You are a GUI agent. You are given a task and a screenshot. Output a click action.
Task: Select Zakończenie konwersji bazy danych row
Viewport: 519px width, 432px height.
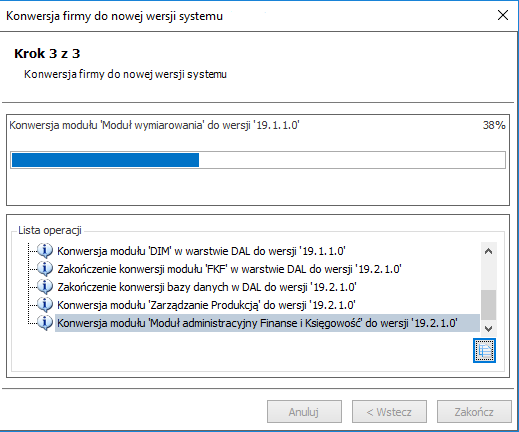[207, 287]
